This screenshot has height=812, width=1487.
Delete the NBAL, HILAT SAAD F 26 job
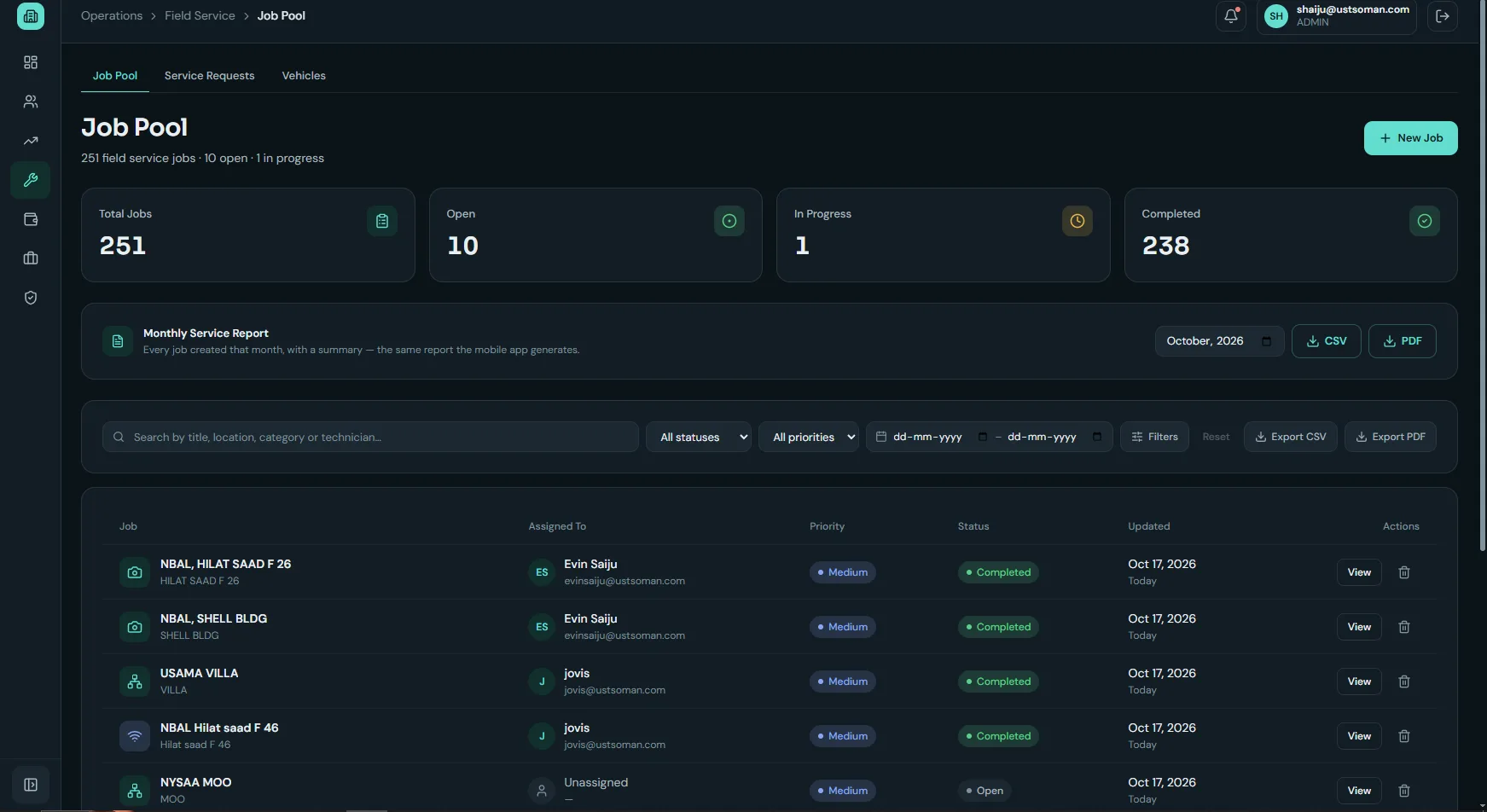pyautogui.click(x=1404, y=572)
